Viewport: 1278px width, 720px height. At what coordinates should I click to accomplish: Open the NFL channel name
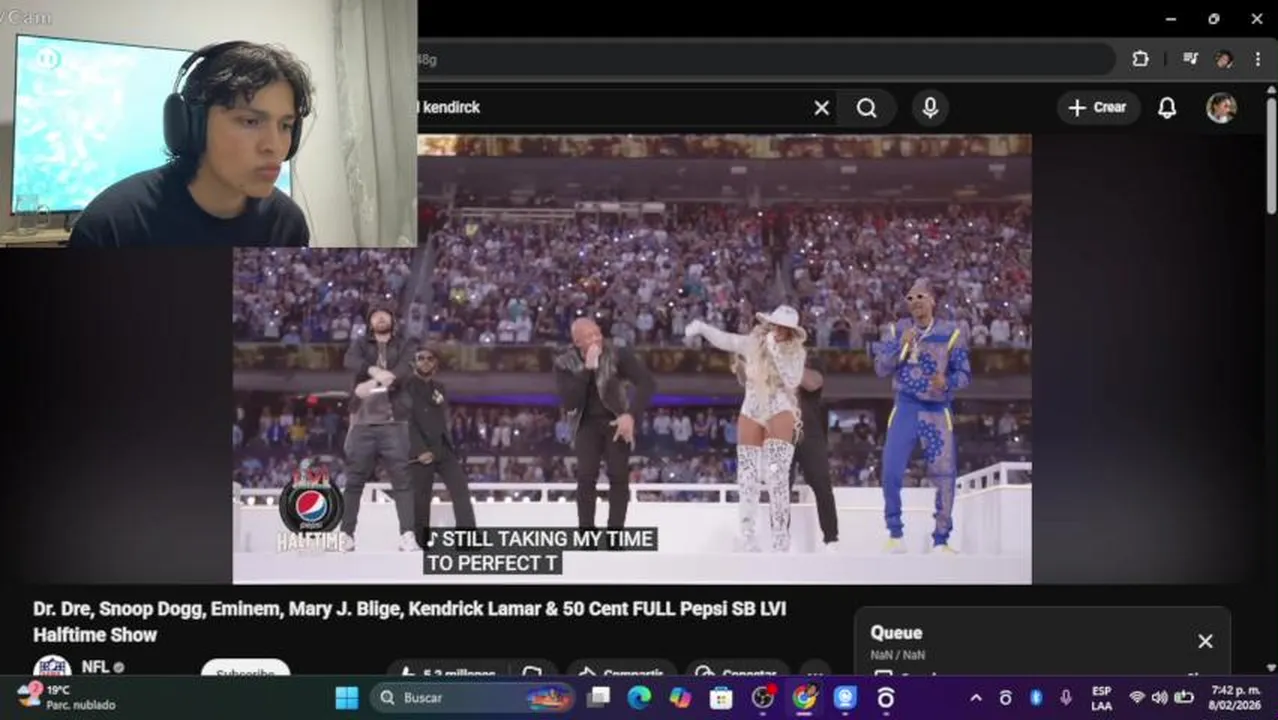tap(95, 667)
